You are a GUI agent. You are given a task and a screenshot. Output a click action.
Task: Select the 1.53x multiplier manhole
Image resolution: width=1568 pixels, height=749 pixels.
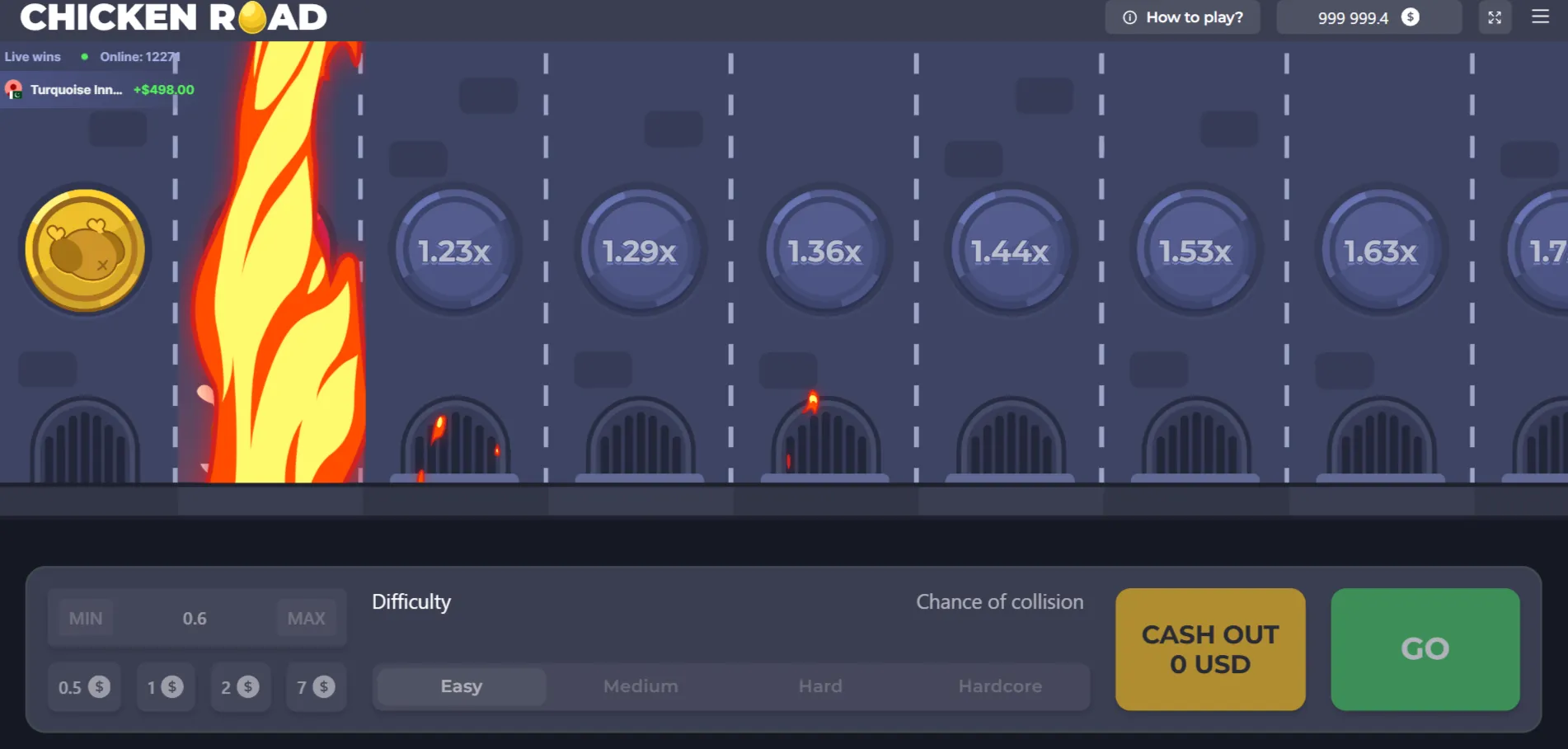coord(1195,250)
